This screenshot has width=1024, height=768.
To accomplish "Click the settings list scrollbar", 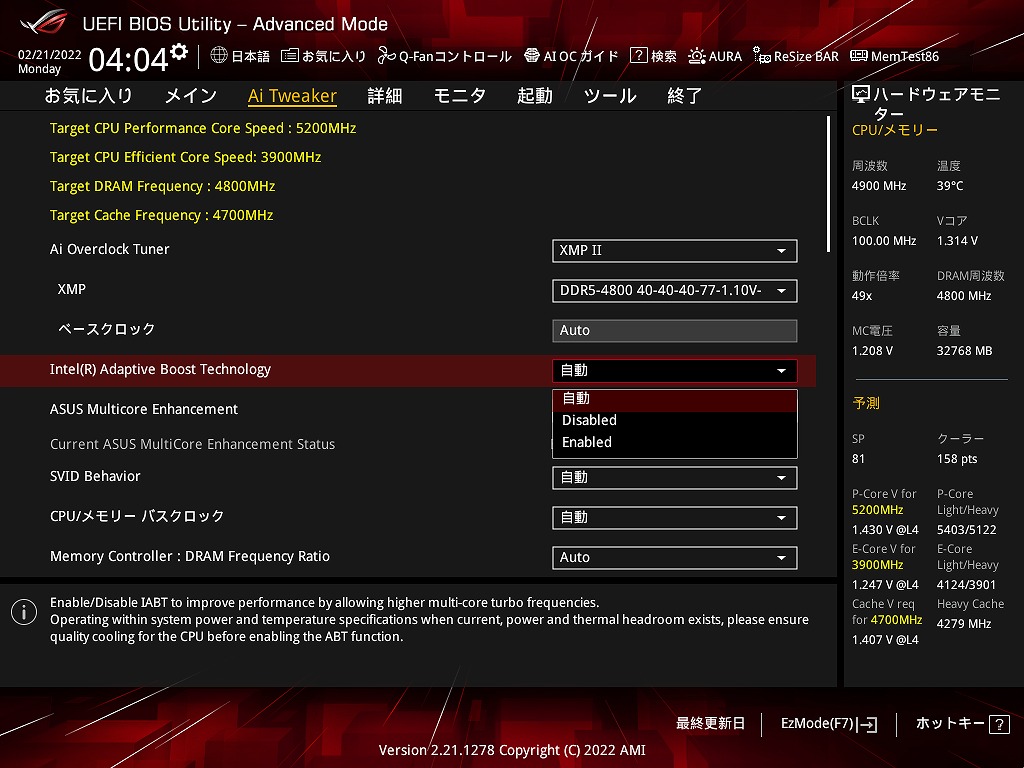I will pos(829,184).
